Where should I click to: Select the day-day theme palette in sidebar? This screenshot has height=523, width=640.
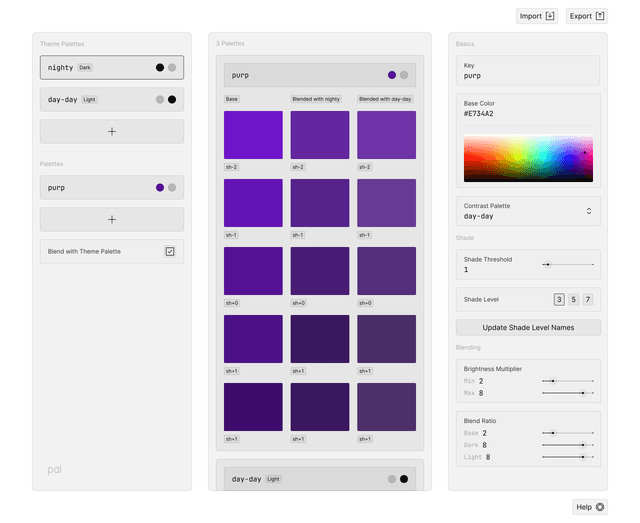coord(112,99)
